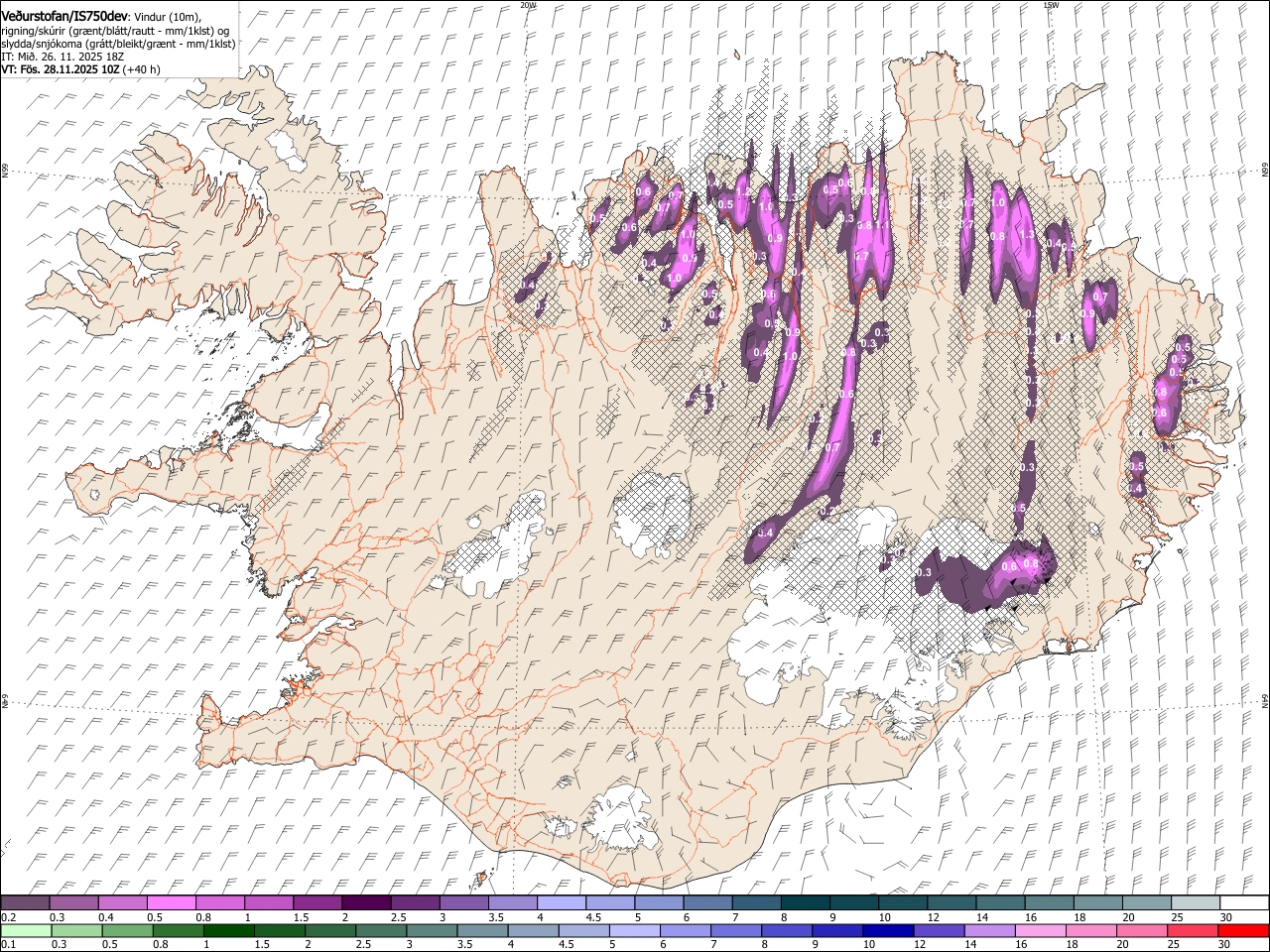Image resolution: width=1270 pixels, height=952 pixels.
Task: Pick the upper legend swatch starting at 0.4
Action: (x=122, y=902)
